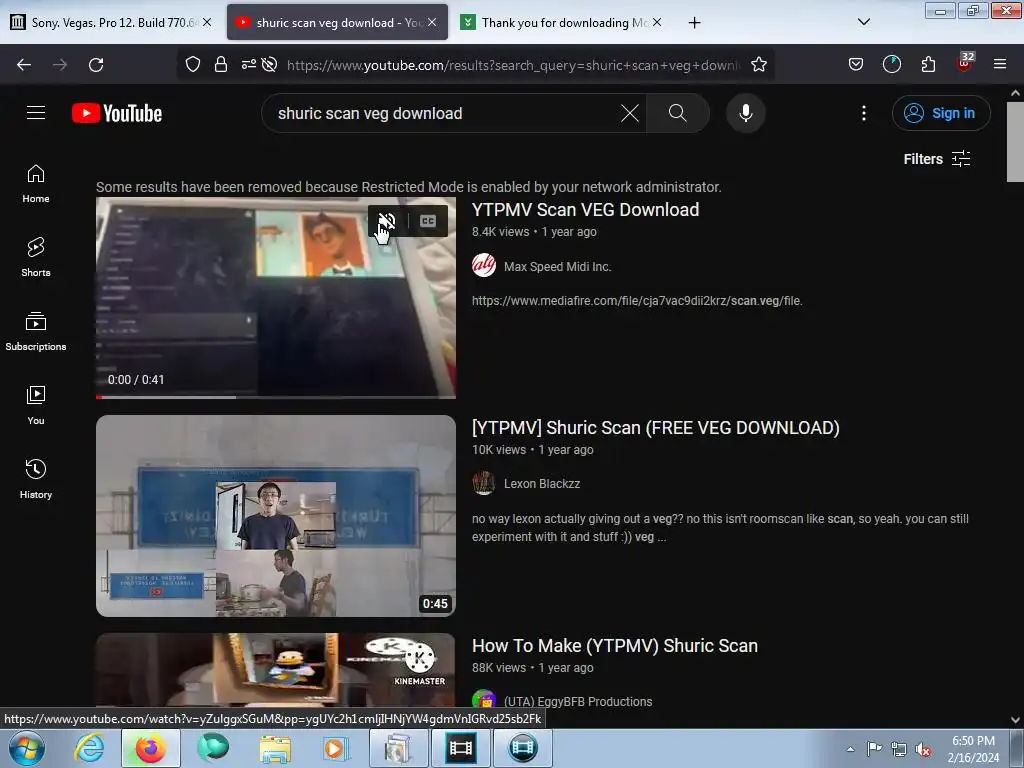Open the Firefox extensions puzzle icon
The image size is (1024, 768).
click(x=928, y=65)
